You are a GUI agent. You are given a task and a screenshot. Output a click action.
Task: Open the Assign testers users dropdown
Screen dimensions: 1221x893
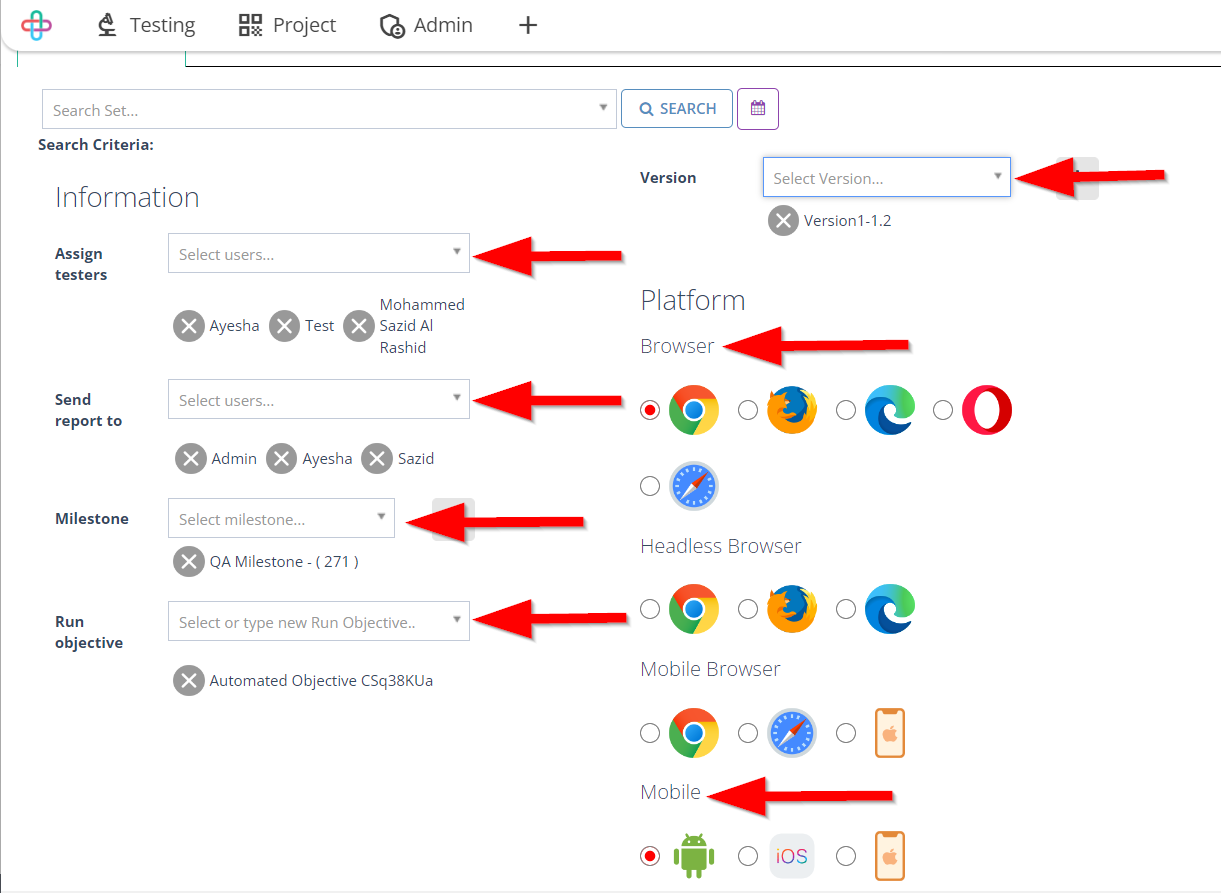point(319,253)
